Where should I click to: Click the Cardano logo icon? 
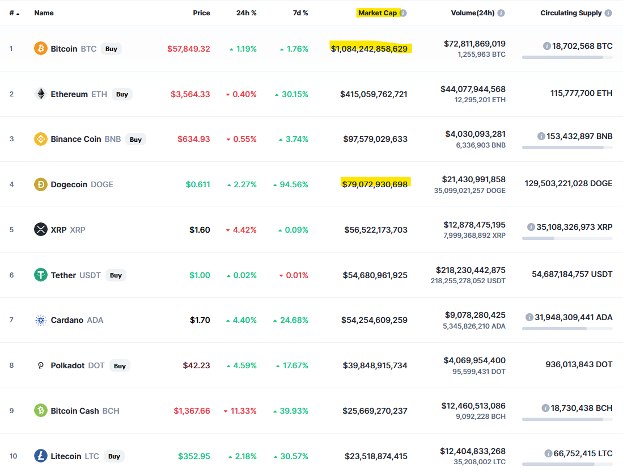coord(41,320)
